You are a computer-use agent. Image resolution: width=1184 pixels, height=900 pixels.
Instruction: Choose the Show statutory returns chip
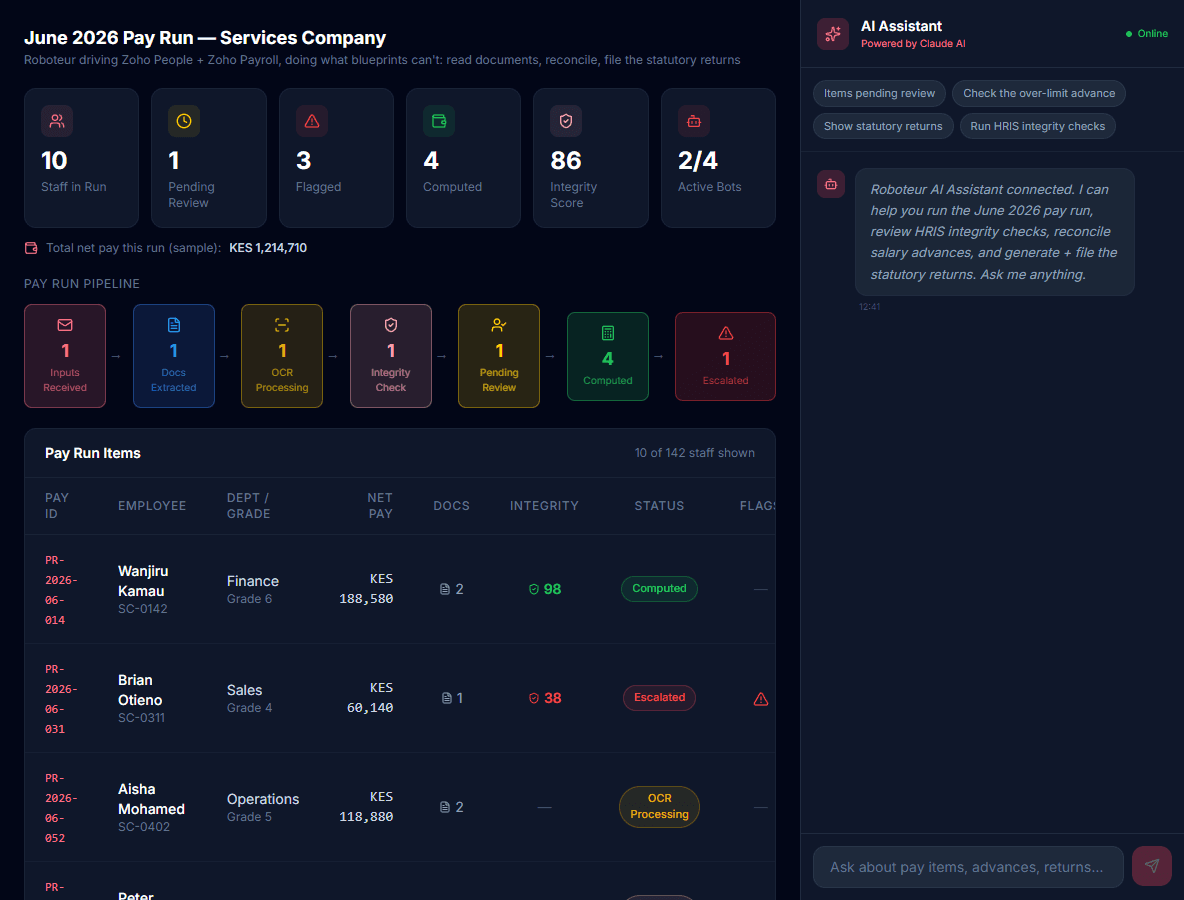point(883,126)
